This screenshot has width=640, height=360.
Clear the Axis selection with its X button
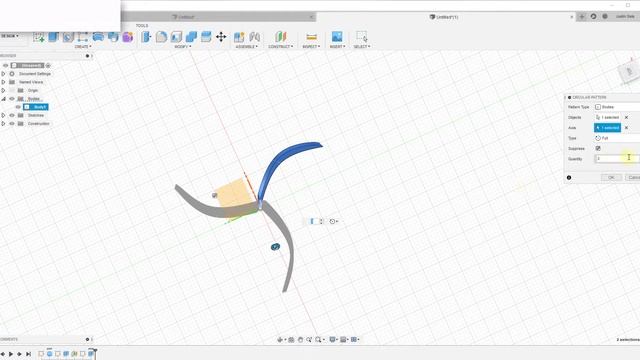coord(627,128)
